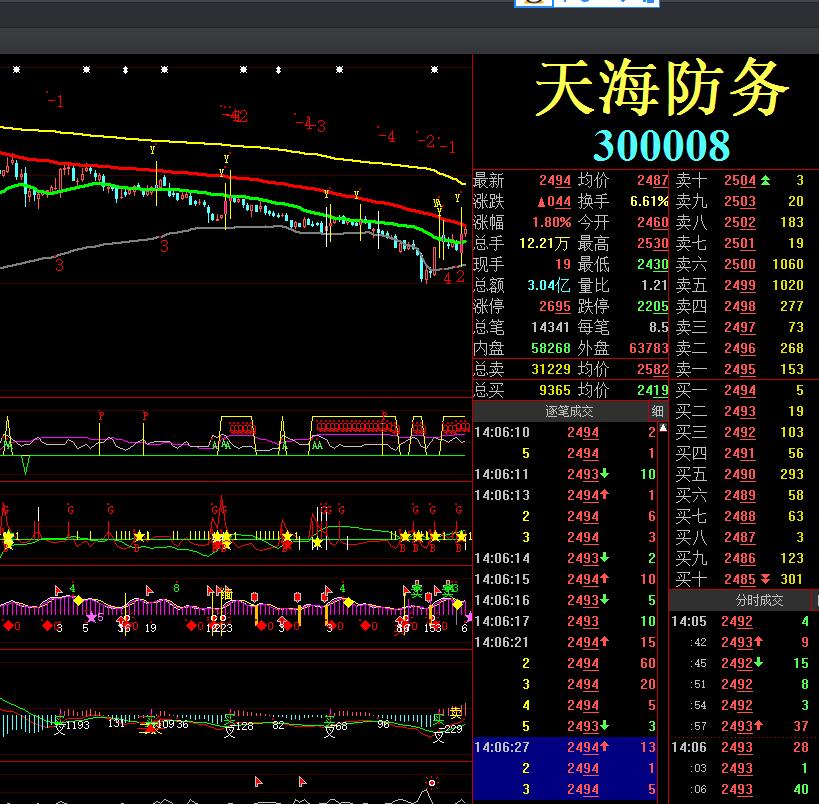Click the stock name 天海防务
This screenshot has height=804, width=819.
click(661, 89)
